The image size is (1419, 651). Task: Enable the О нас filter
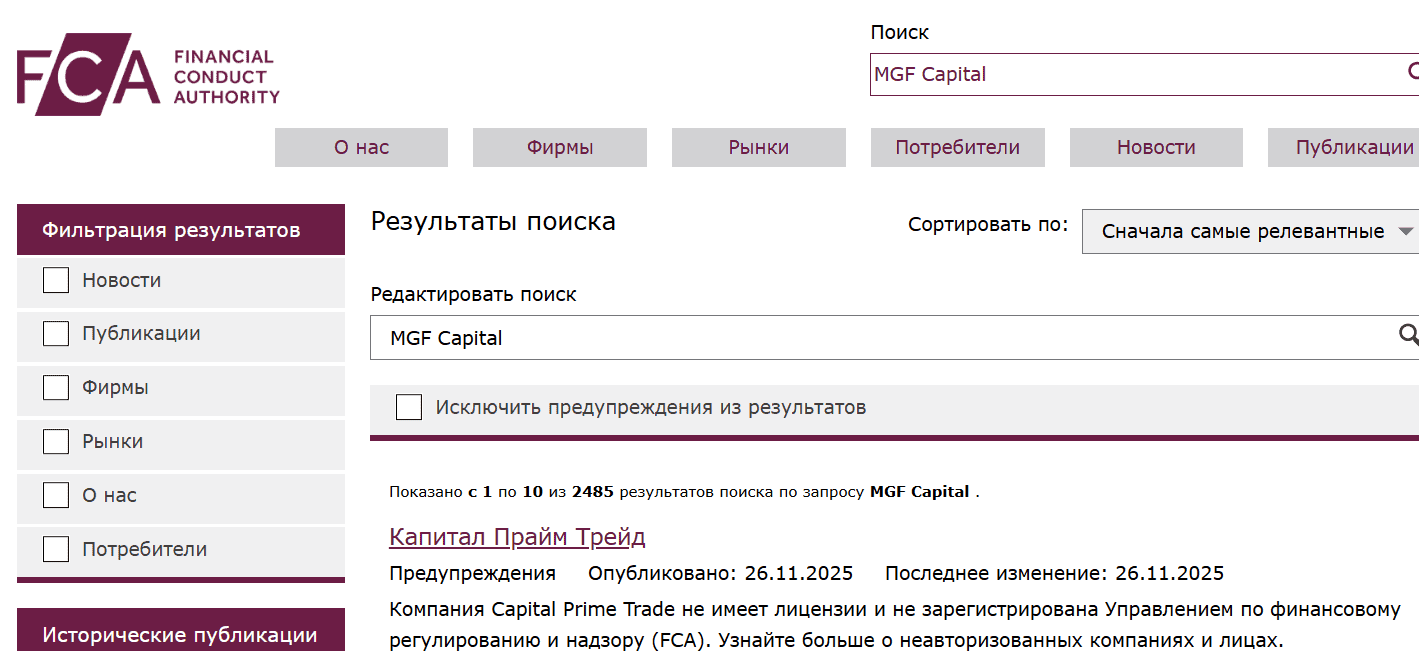coord(55,496)
